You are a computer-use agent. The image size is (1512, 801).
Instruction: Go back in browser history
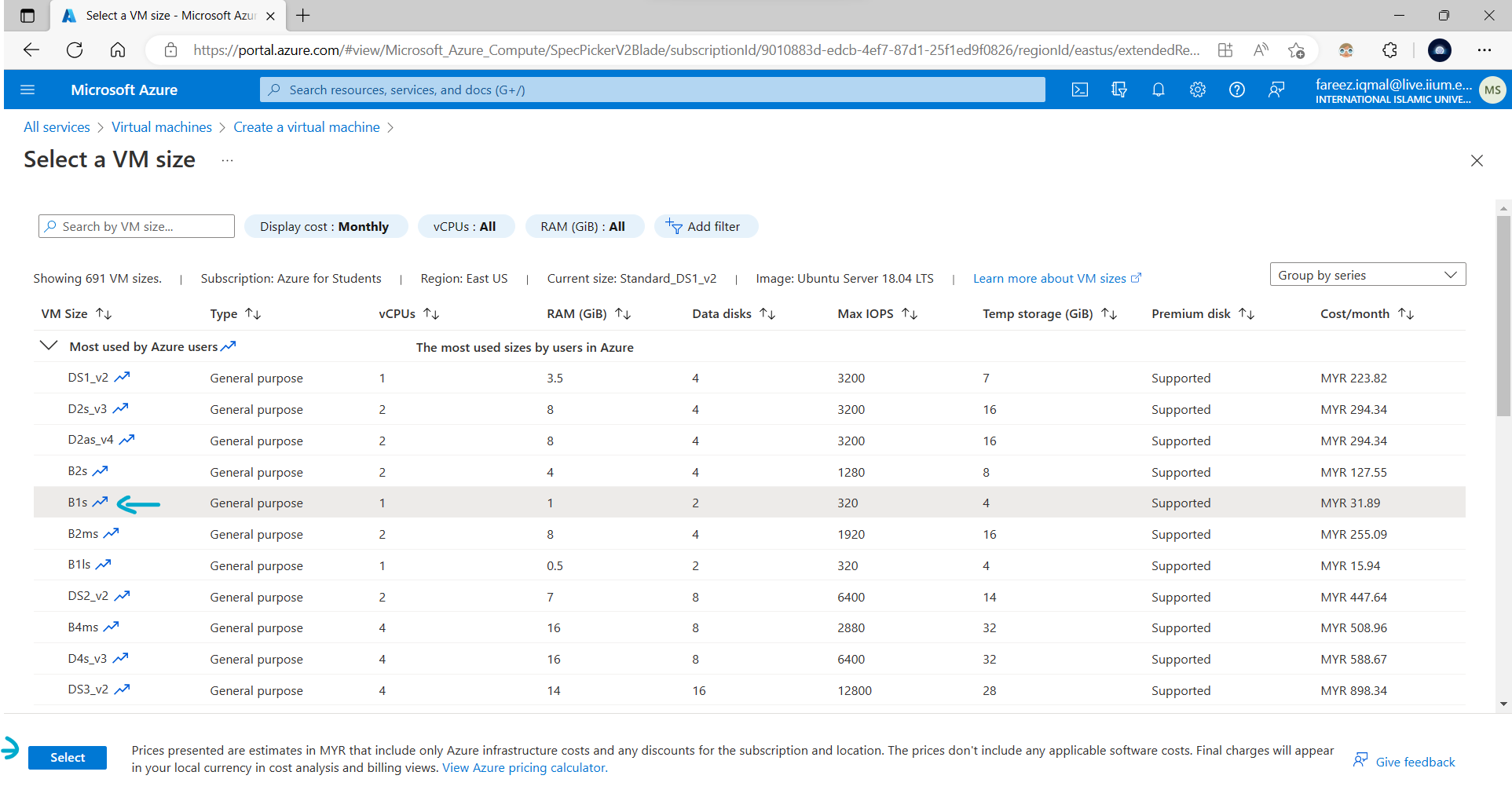coord(31,50)
